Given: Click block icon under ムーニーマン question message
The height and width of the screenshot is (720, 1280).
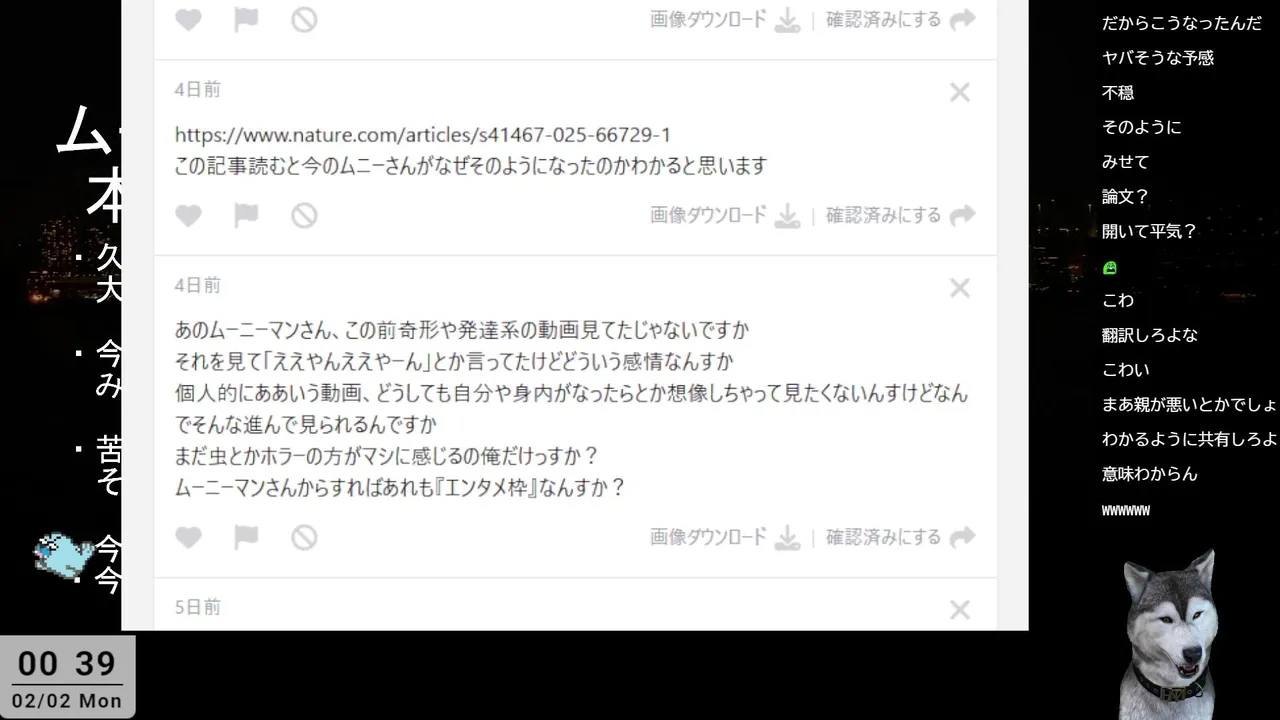Looking at the screenshot, I should [304, 538].
